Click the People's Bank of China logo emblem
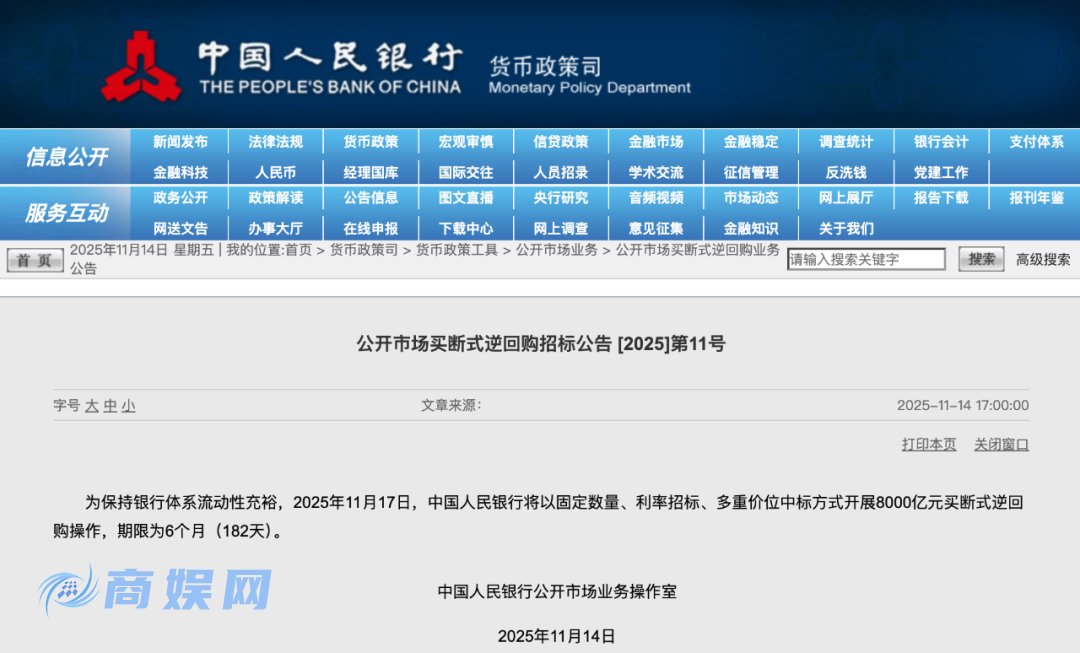 click(144, 63)
